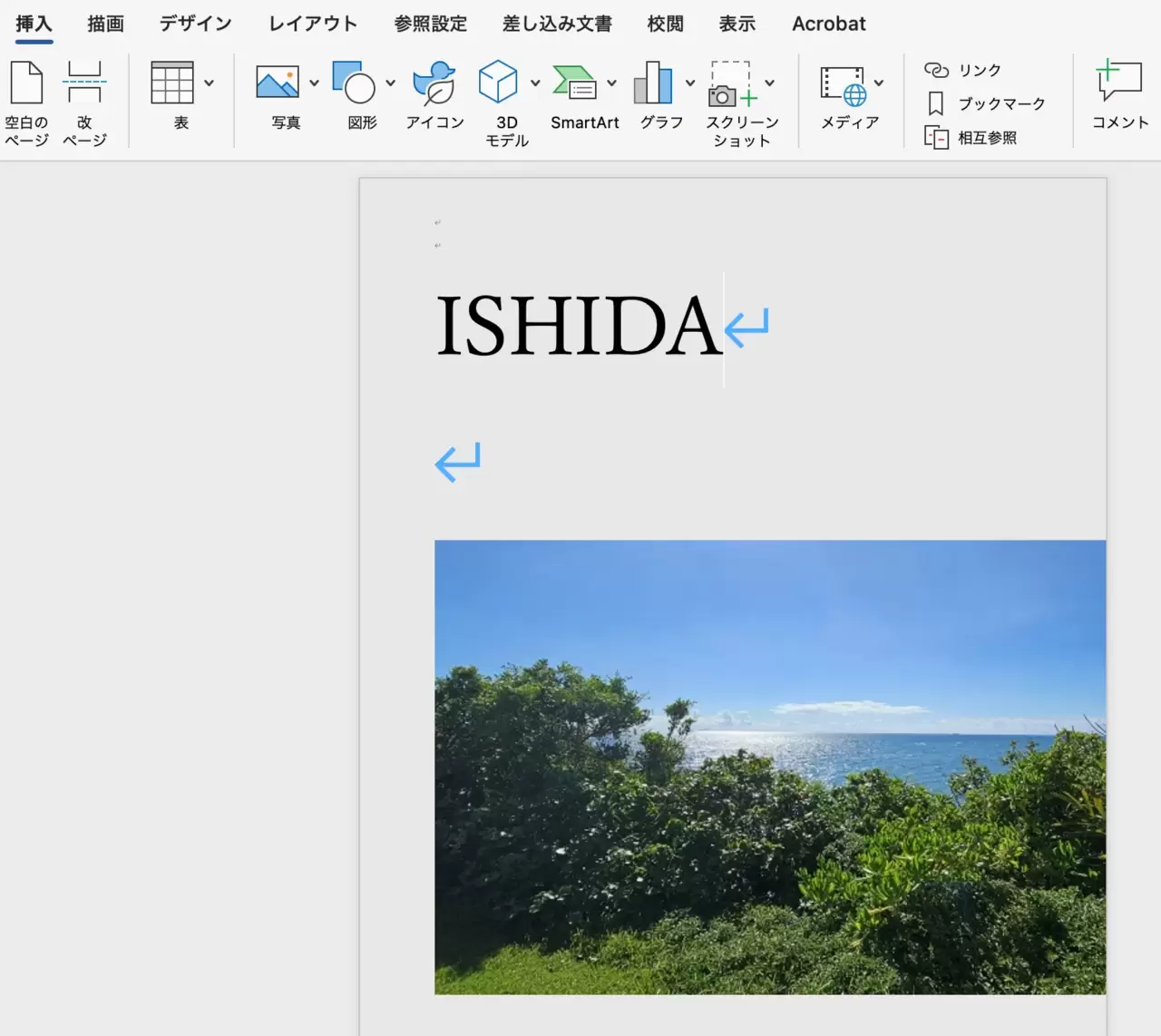This screenshot has width=1161, height=1036.
Task: Open the Media (メディア) dropdown arrow
Action: click(x=879, y=83)
